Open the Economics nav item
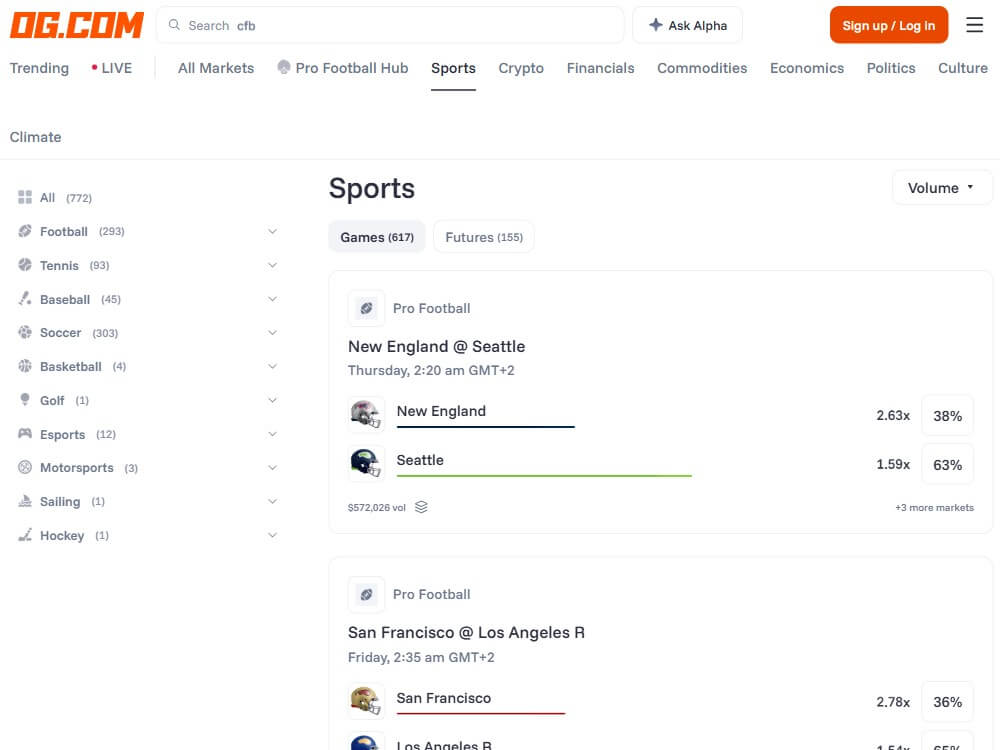The height and width of the screenshot is (750, 1000). pos(807,68)
